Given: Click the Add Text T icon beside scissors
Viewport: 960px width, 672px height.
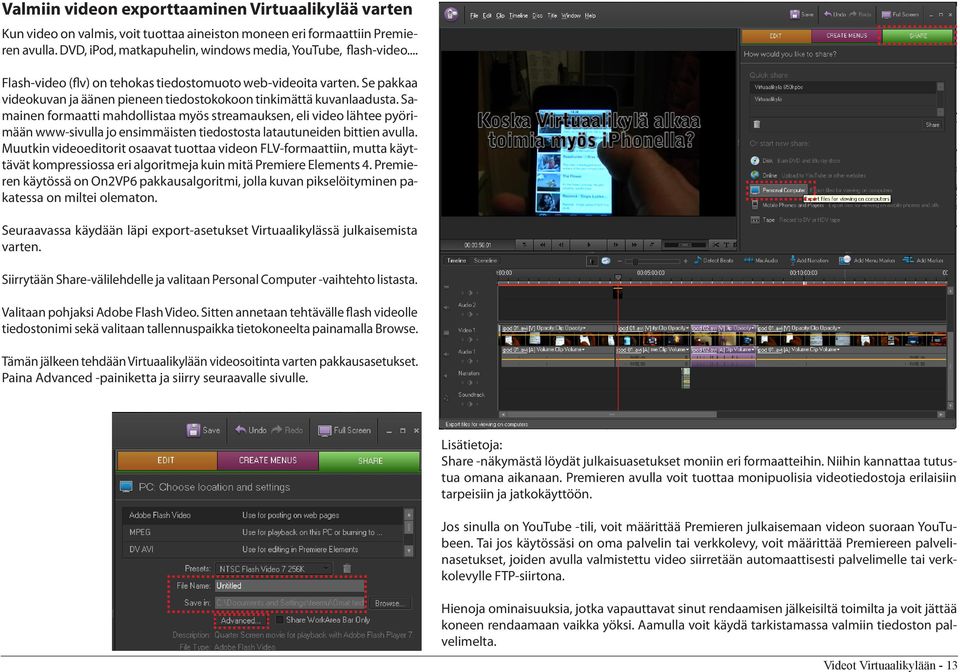Looking at the screenshot, I should click(726, 244).
